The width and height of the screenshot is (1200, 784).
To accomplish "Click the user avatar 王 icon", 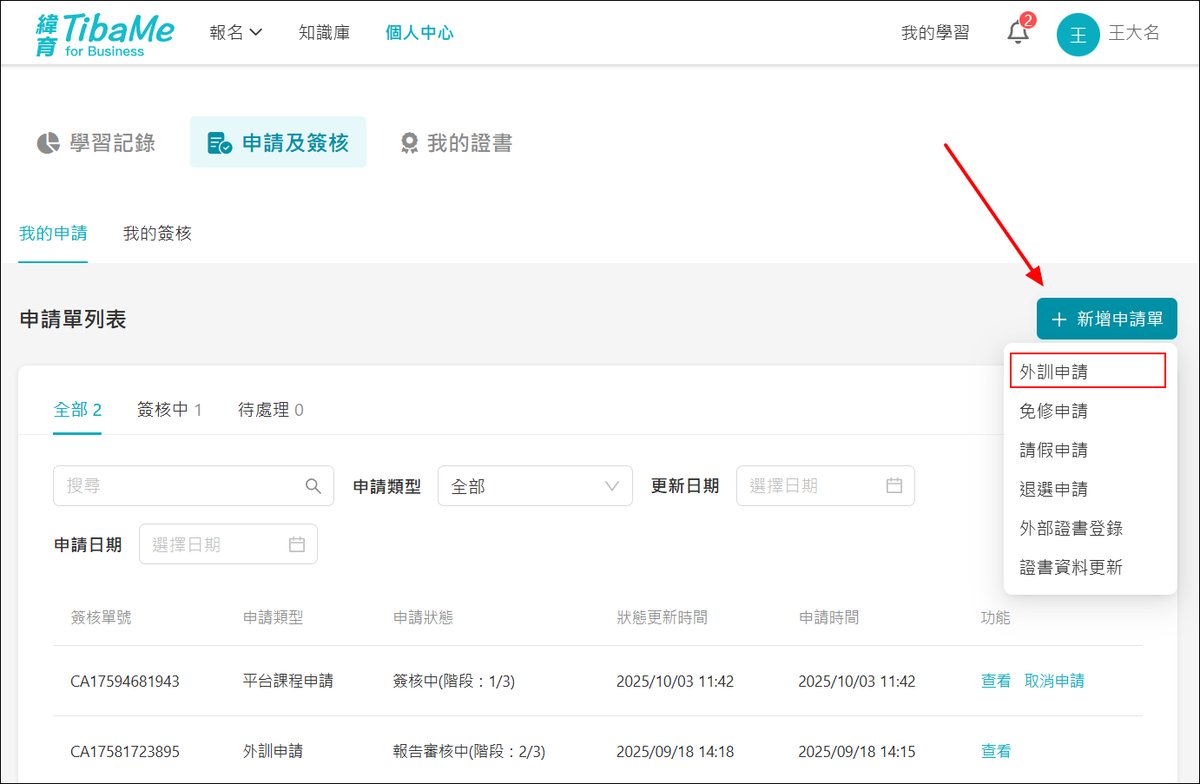I will [x=1078, y=34].
